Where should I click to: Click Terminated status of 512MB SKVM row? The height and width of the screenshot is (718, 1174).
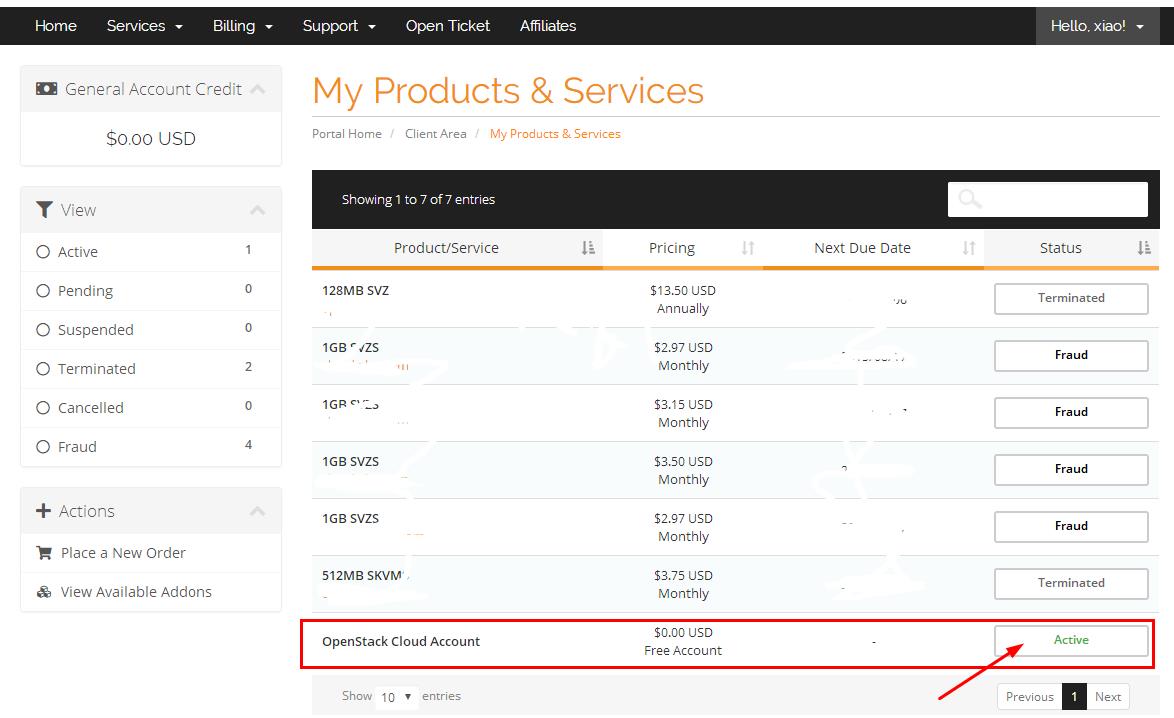pyautogui.click(x=1071, y=583)
